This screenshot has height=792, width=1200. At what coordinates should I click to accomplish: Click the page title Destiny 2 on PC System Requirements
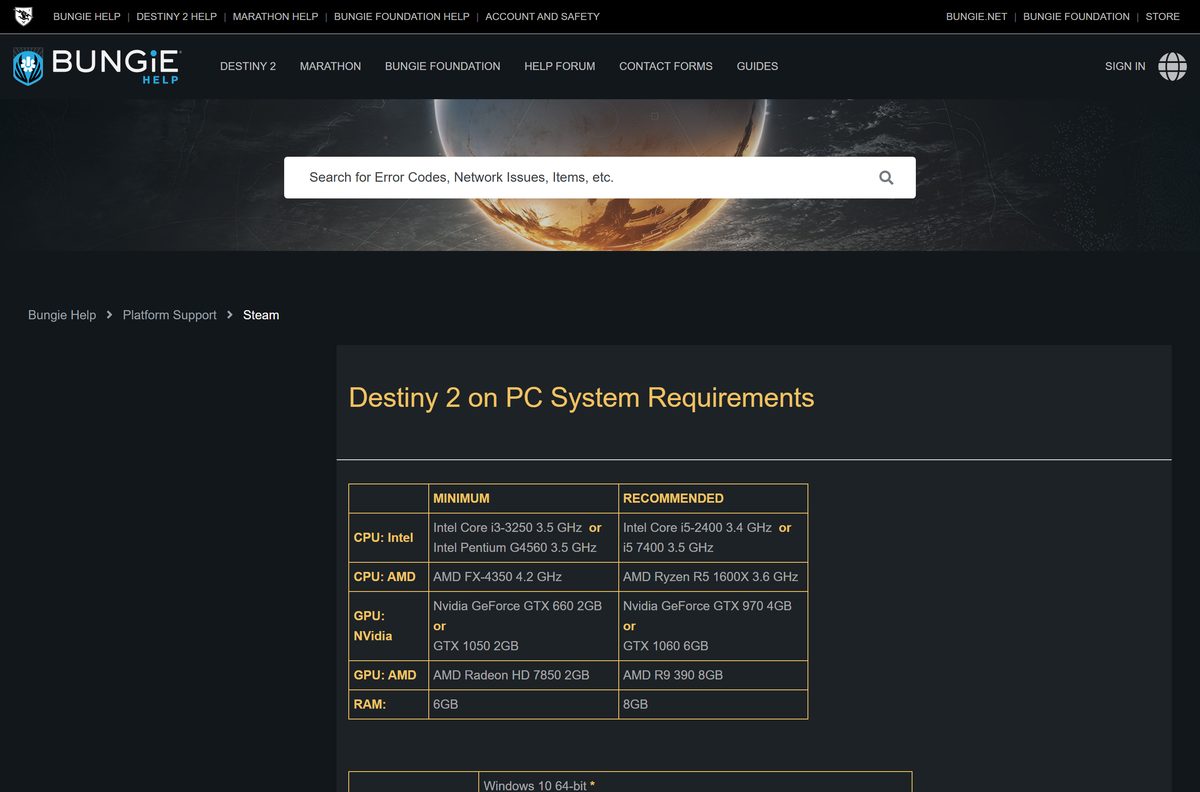click(x=581, y=397)
